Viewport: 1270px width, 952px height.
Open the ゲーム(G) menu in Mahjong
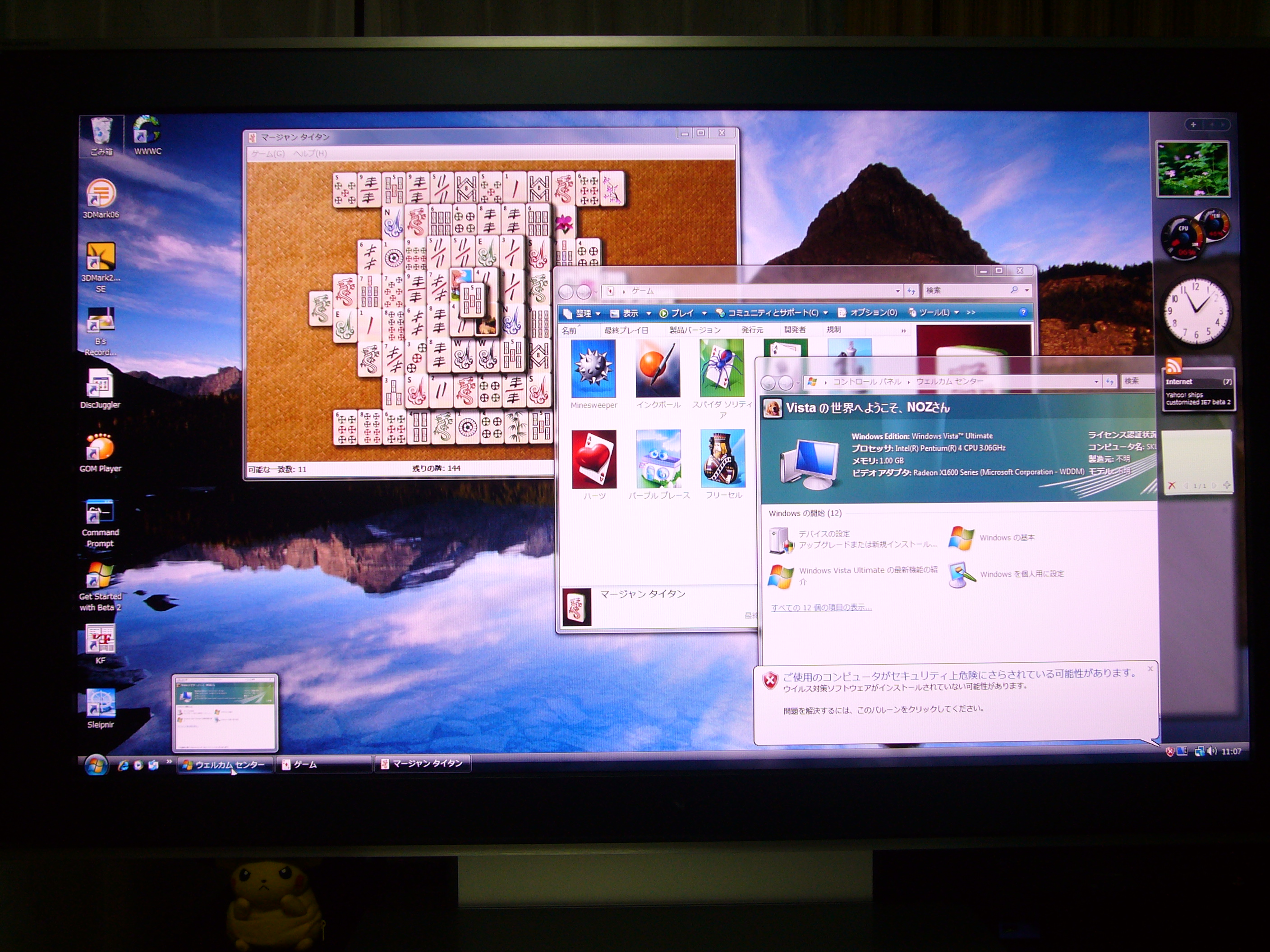pyautogui.click(x=267, y=154)
